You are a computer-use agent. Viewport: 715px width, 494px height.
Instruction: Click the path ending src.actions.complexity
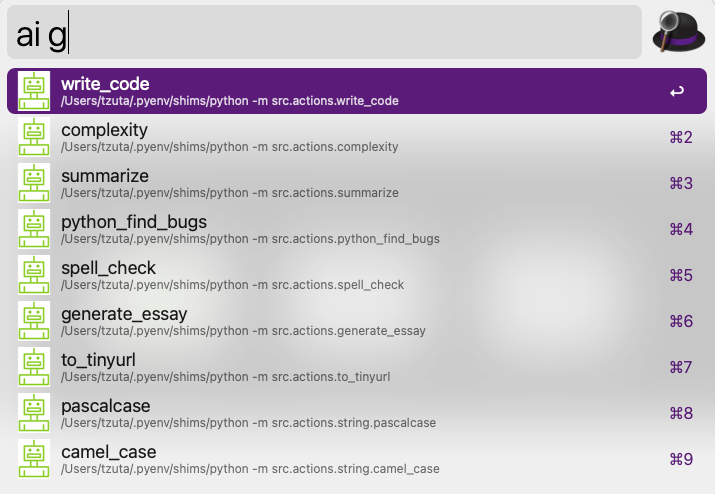click(x=230, y=147)
